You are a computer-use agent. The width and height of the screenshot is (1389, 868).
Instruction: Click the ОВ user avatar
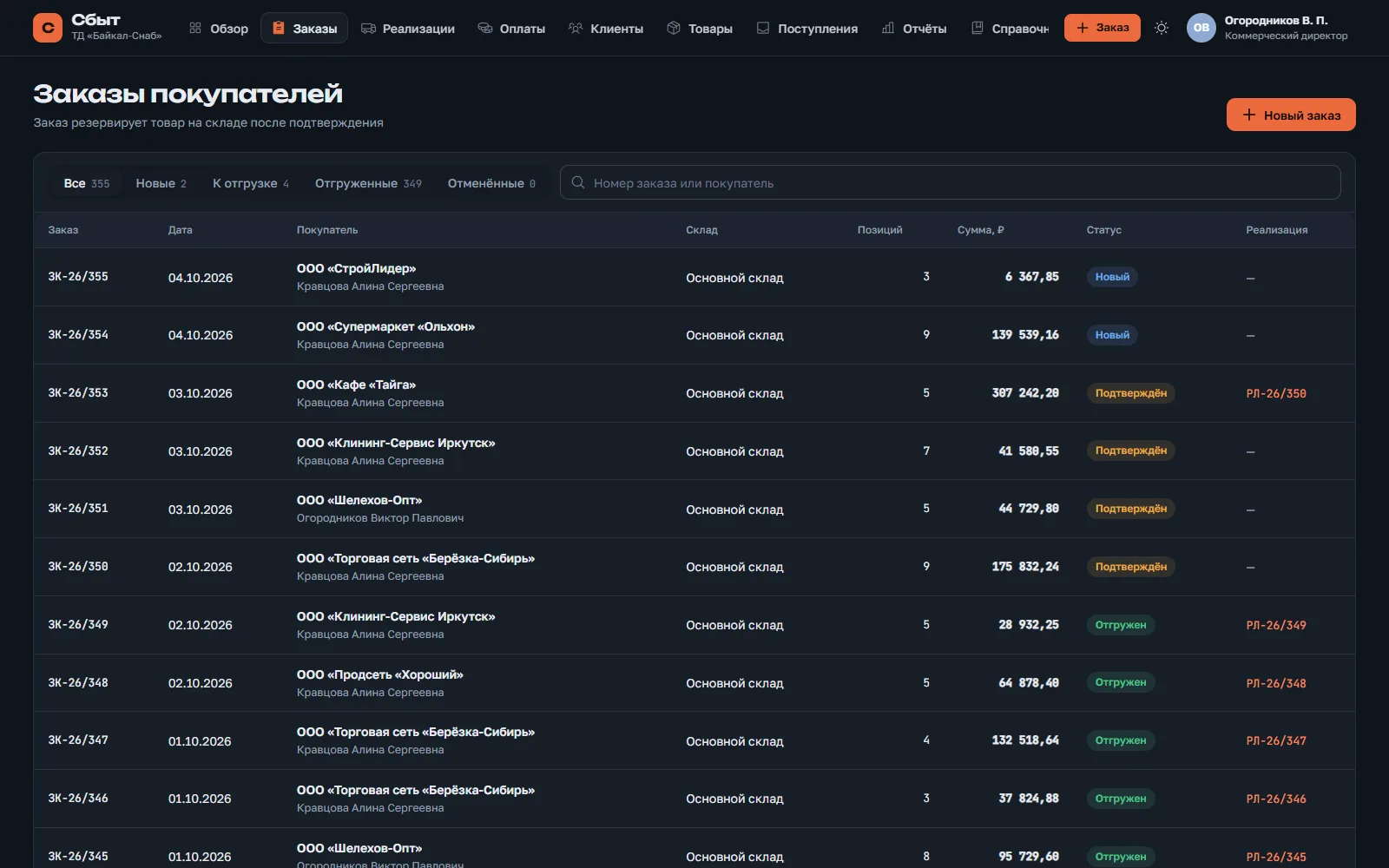pyautogui.click(x=1201, y=28)
